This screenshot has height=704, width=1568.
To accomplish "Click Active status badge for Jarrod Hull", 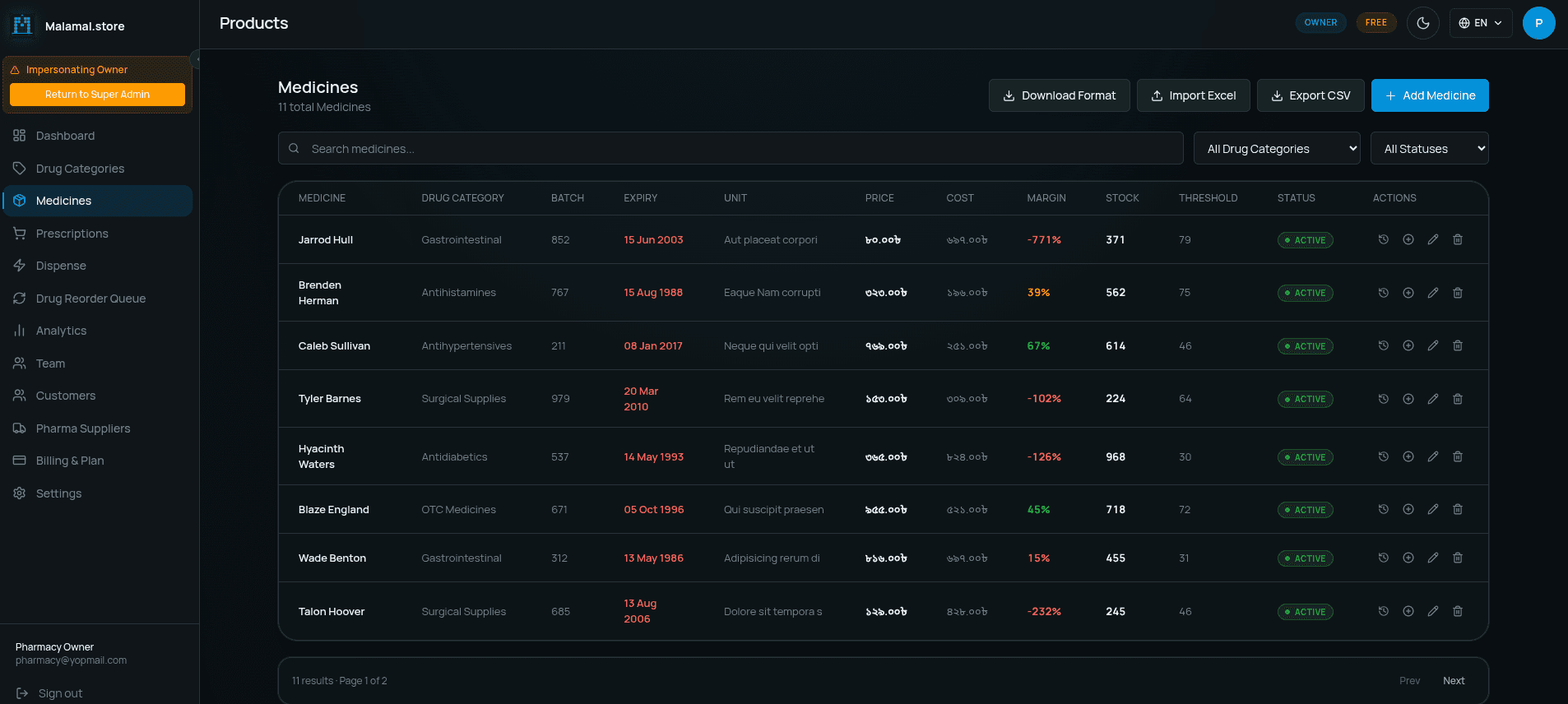I will (x=1305, y=240).
